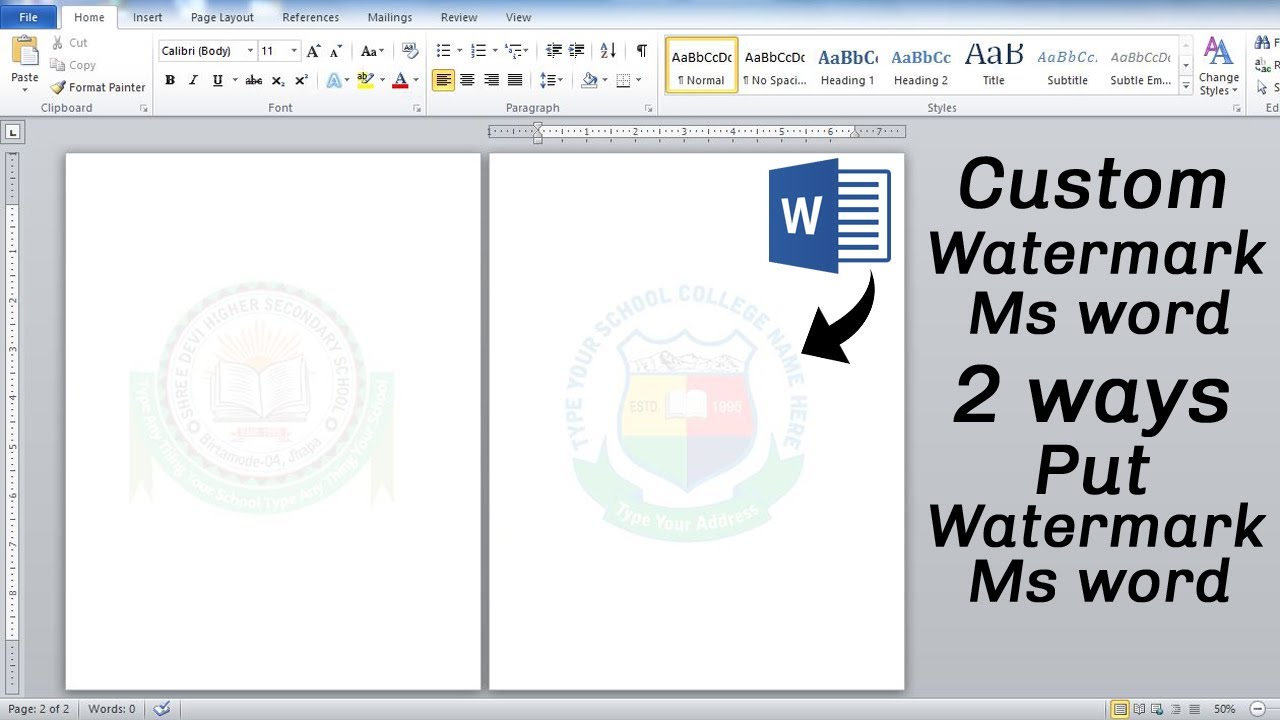Click the 50% zoom level

(1224, 709)
